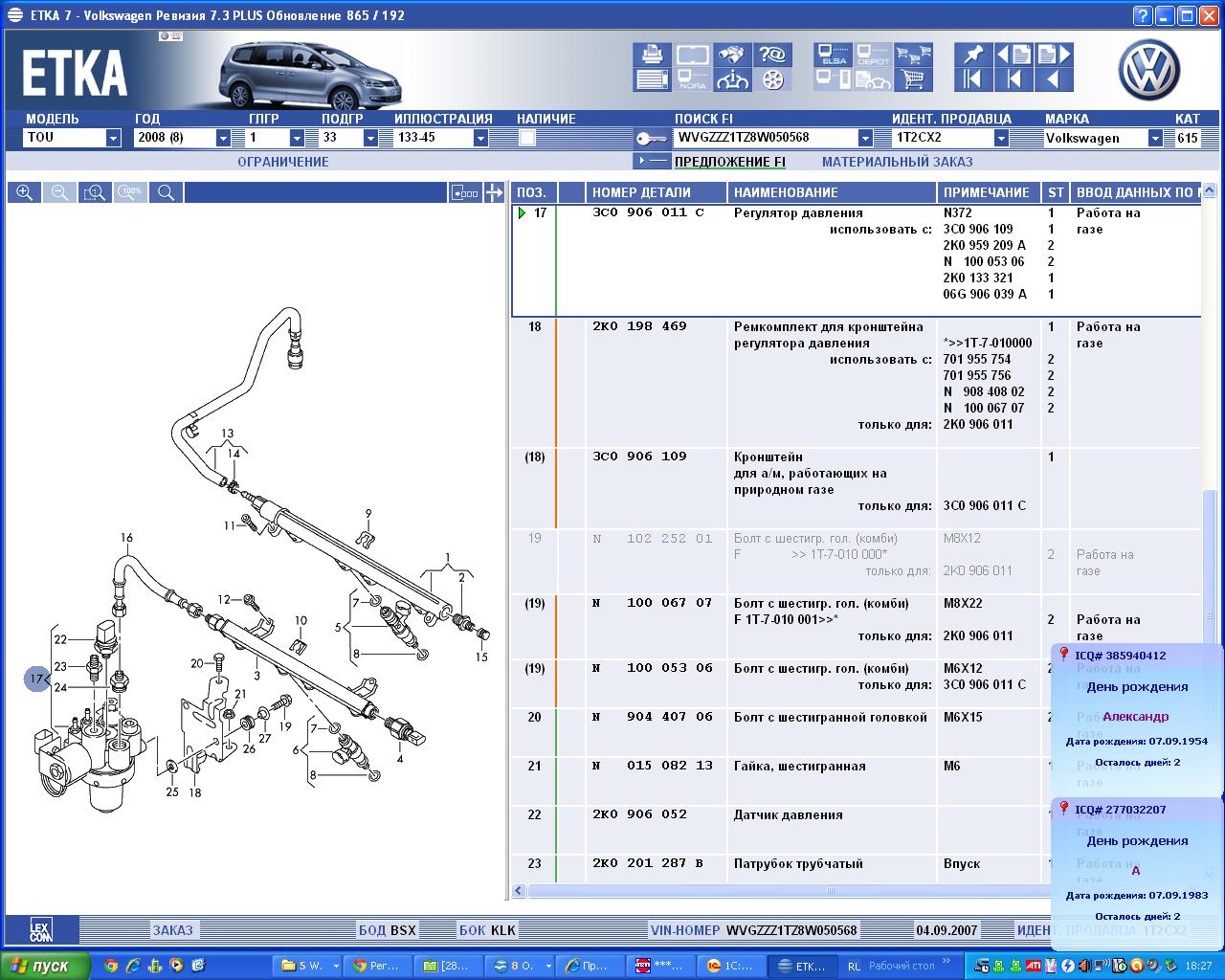The width and height of the screenshot is (1225, 980).
Task: Click the НАИМЕНОВАНИЕ column header
Action: 833,192
